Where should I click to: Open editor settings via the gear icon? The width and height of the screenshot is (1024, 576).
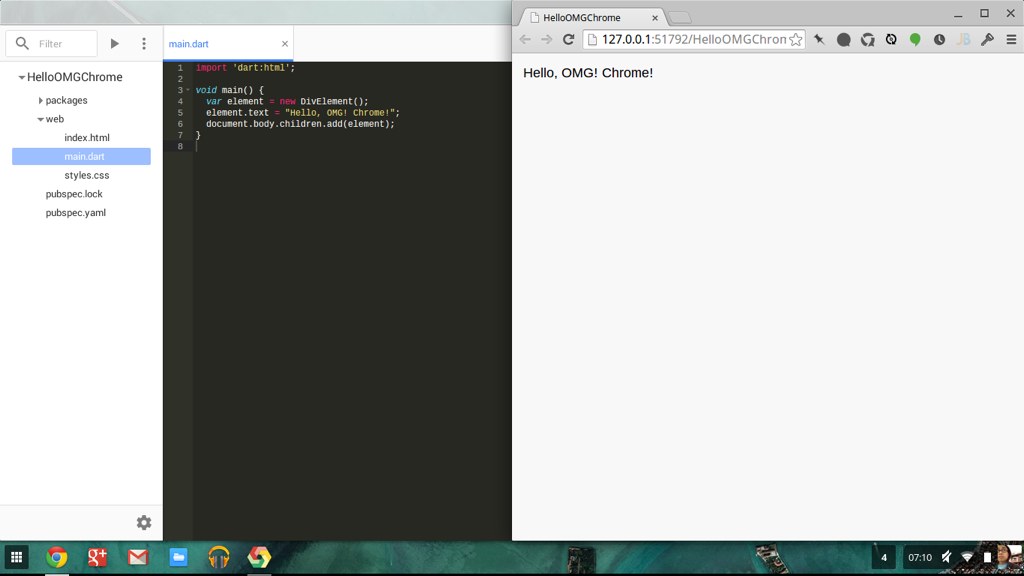[x=144, y=522]
